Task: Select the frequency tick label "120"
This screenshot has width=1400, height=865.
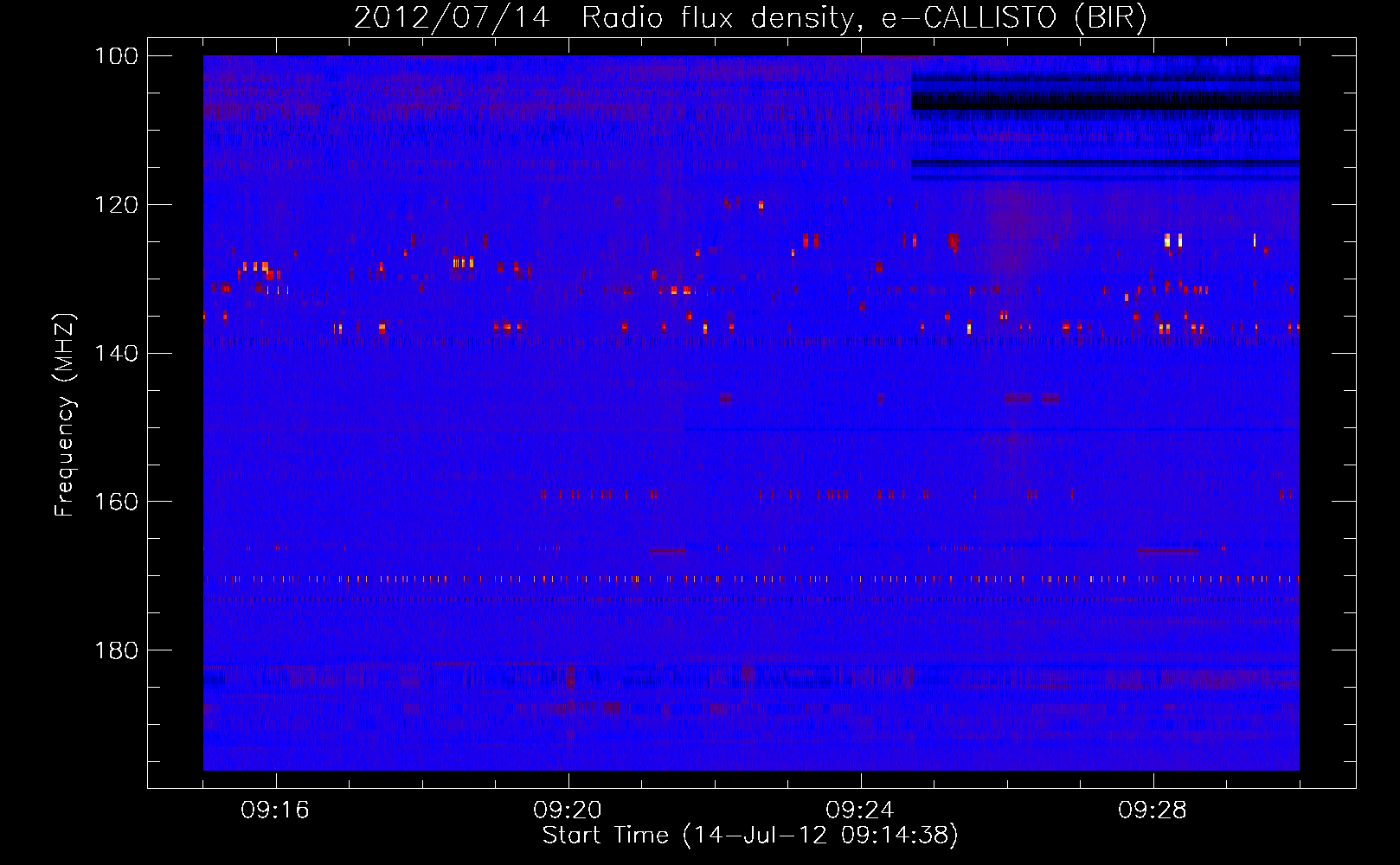Action: click(x=116, y=205)
